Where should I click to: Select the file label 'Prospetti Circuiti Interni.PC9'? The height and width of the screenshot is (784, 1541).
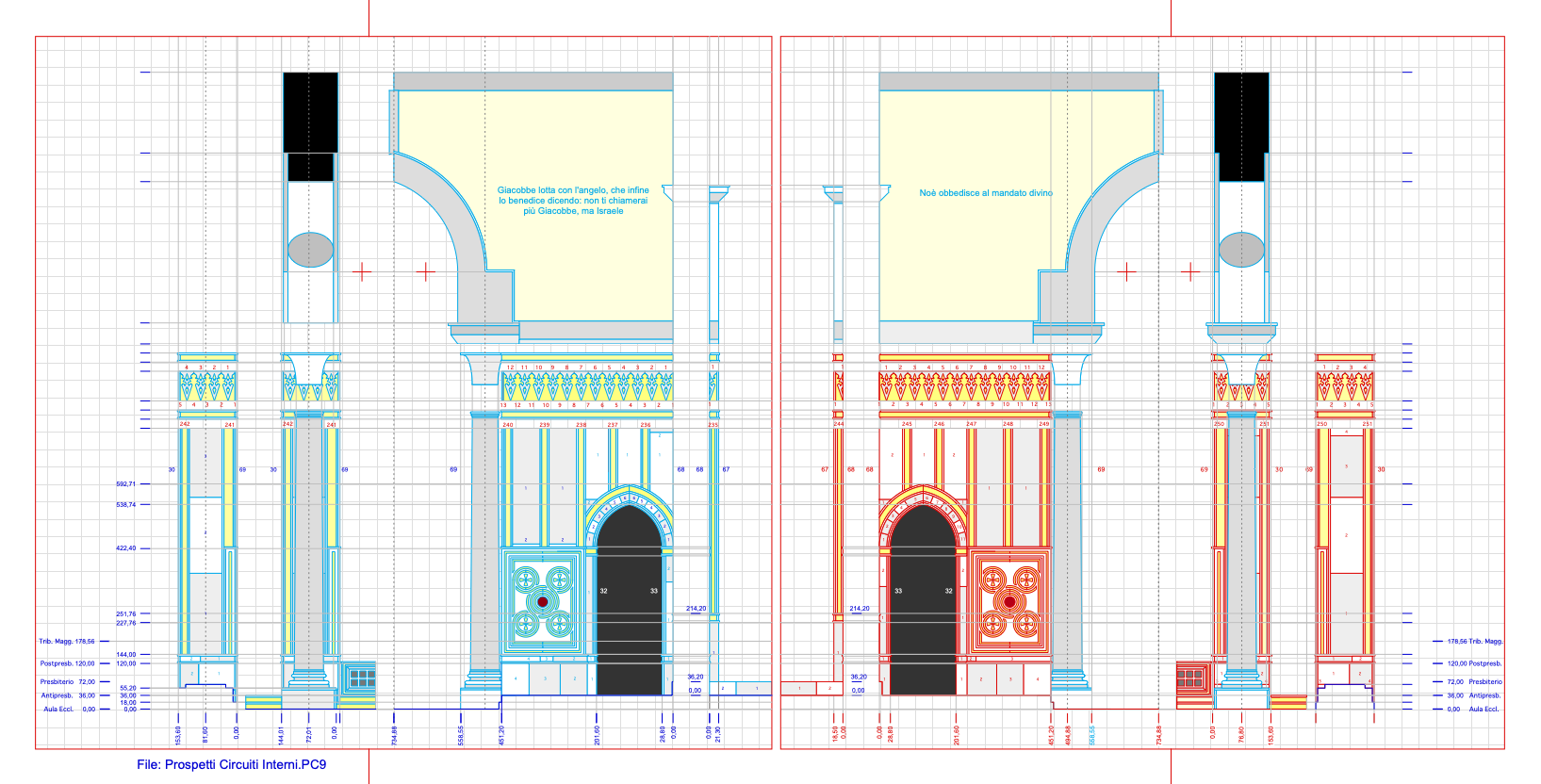(245, 764)
